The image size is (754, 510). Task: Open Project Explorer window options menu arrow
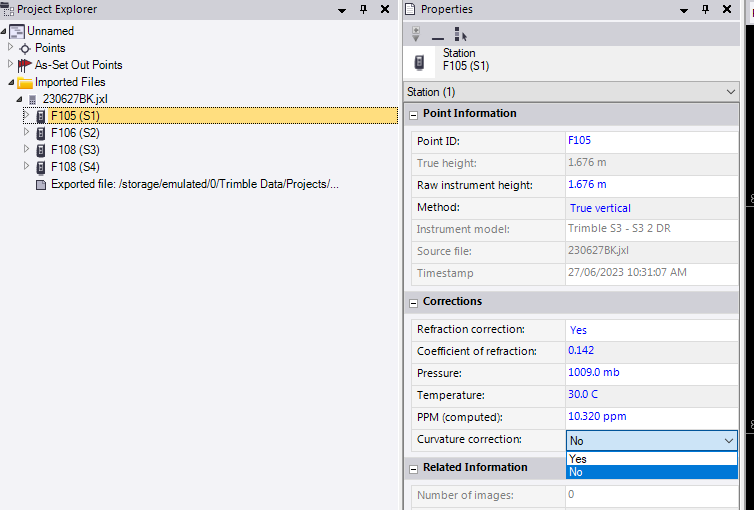[x=342, y=9]
